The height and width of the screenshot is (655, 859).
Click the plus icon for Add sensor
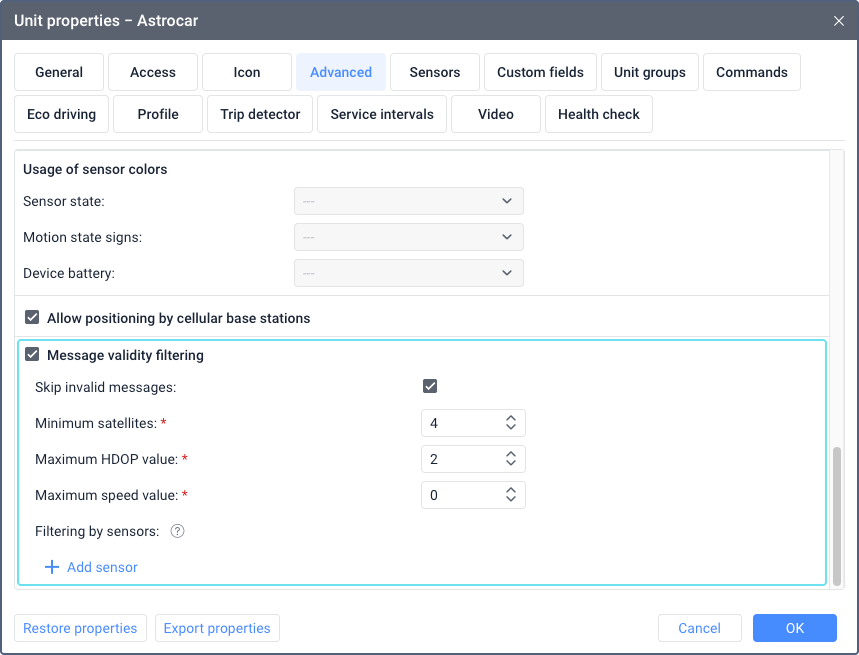52,567
